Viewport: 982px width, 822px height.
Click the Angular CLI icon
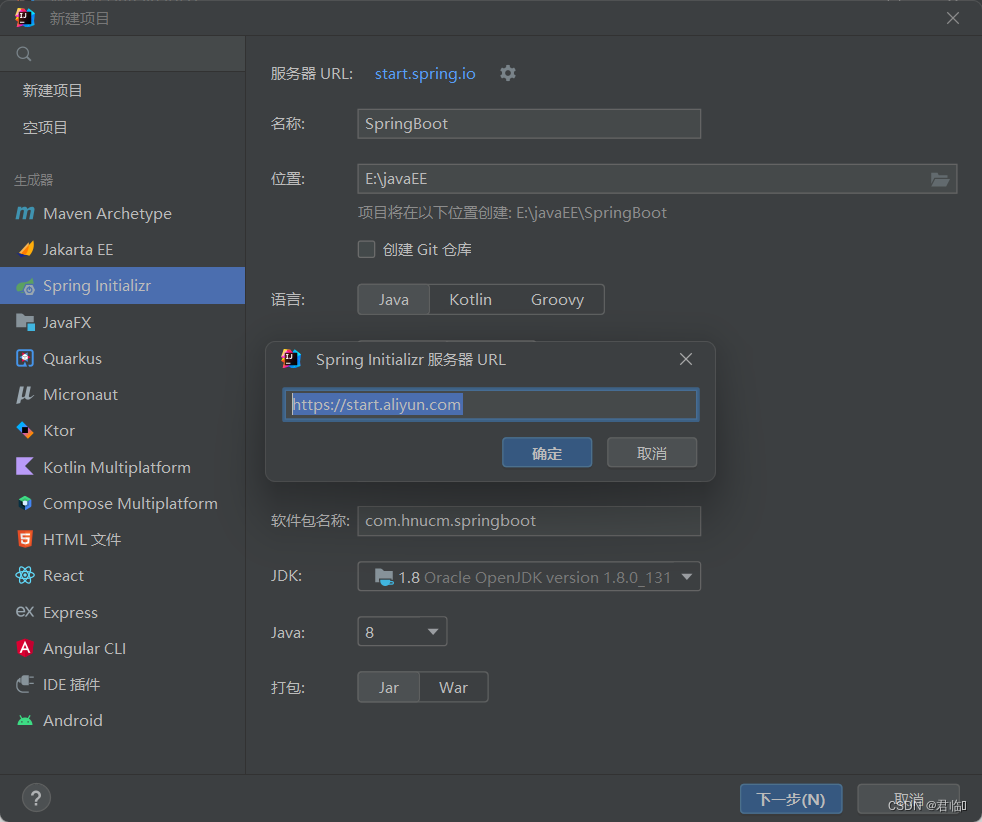[x=25, y=648]
